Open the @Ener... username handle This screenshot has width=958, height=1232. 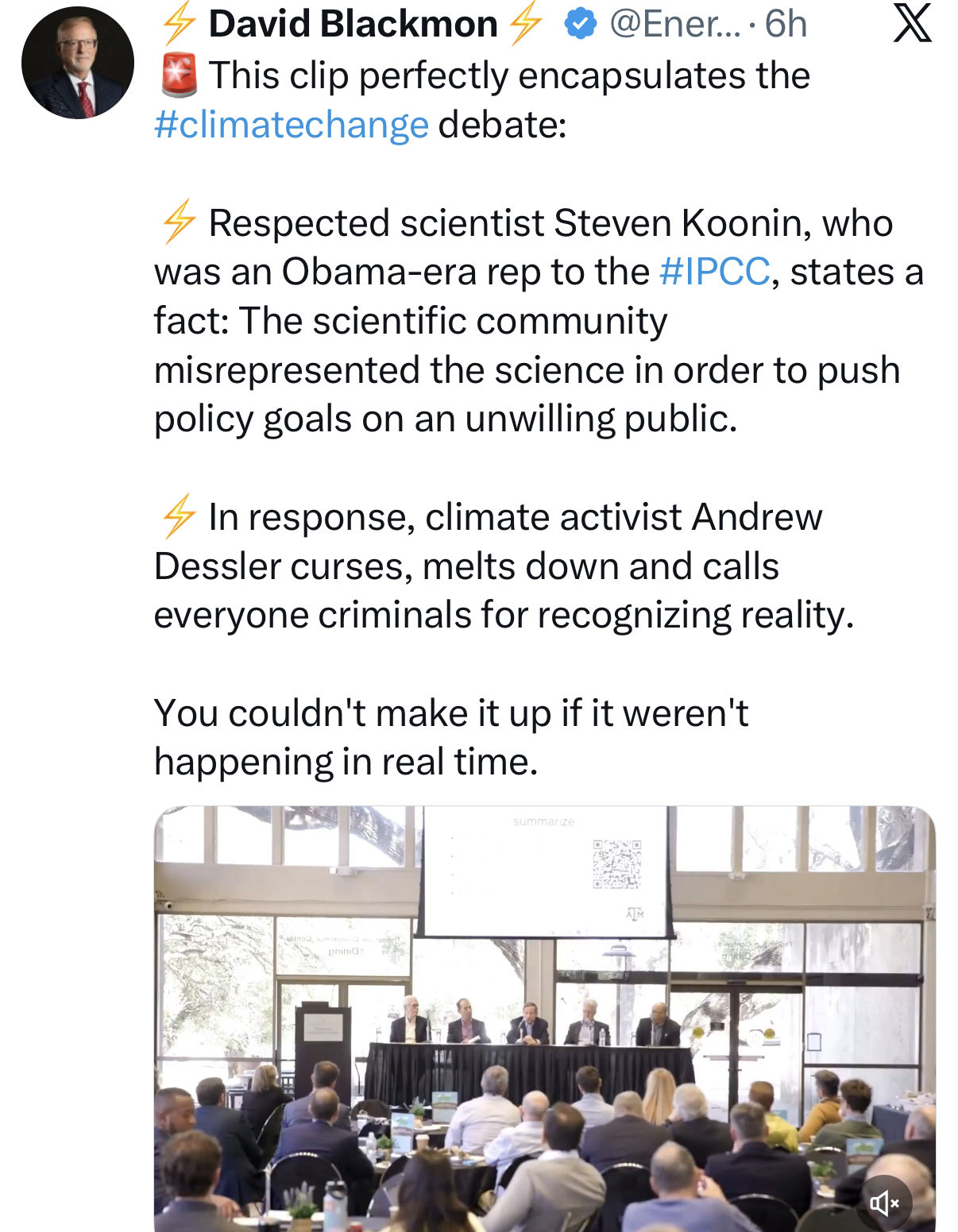674,24
